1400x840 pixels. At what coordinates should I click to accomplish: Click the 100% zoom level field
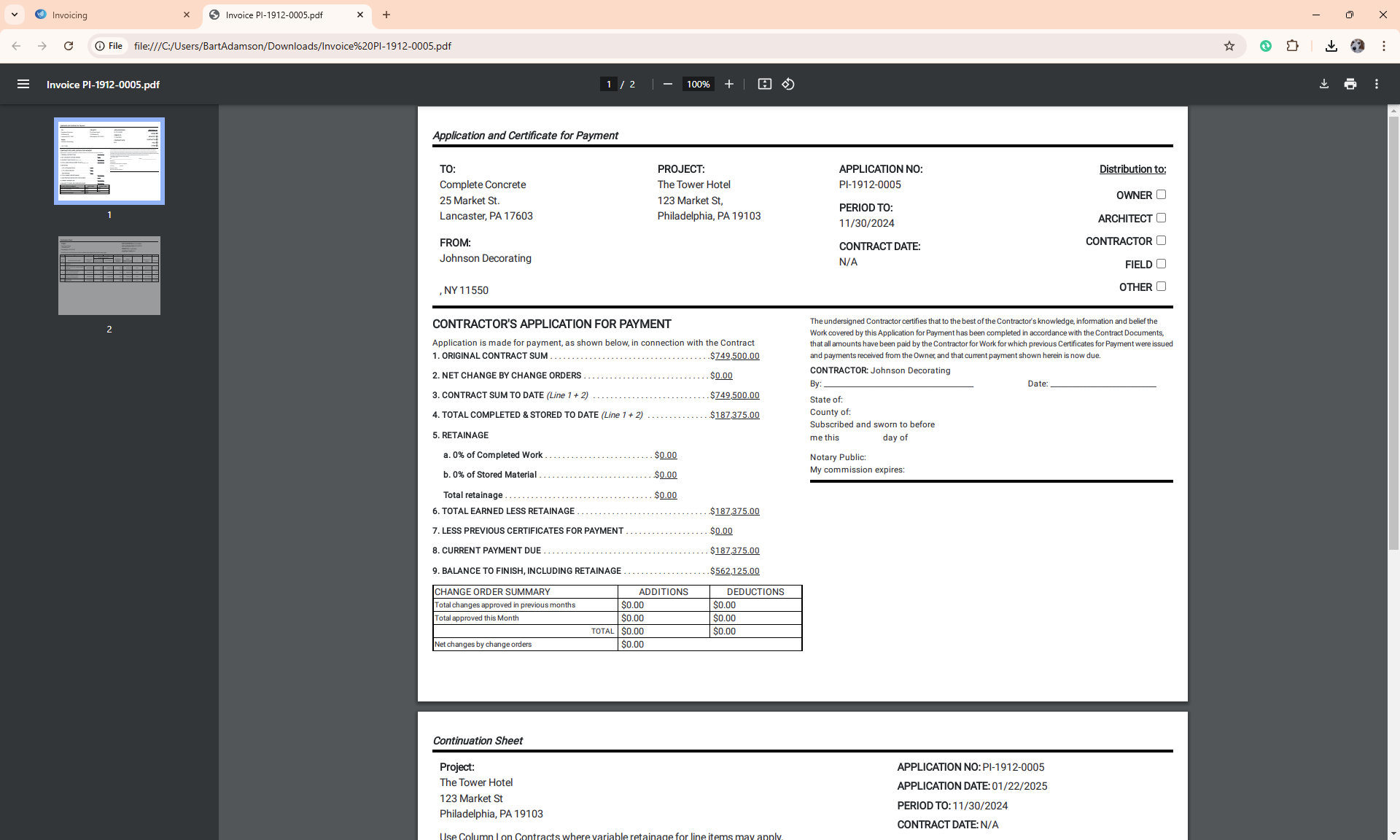[698, 84]
